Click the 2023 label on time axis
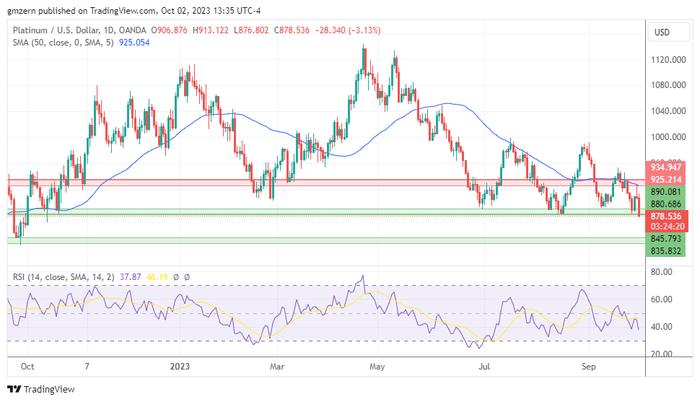Viewport: 700px width, 402px height. pyautogui.click(x=180, y=366)
